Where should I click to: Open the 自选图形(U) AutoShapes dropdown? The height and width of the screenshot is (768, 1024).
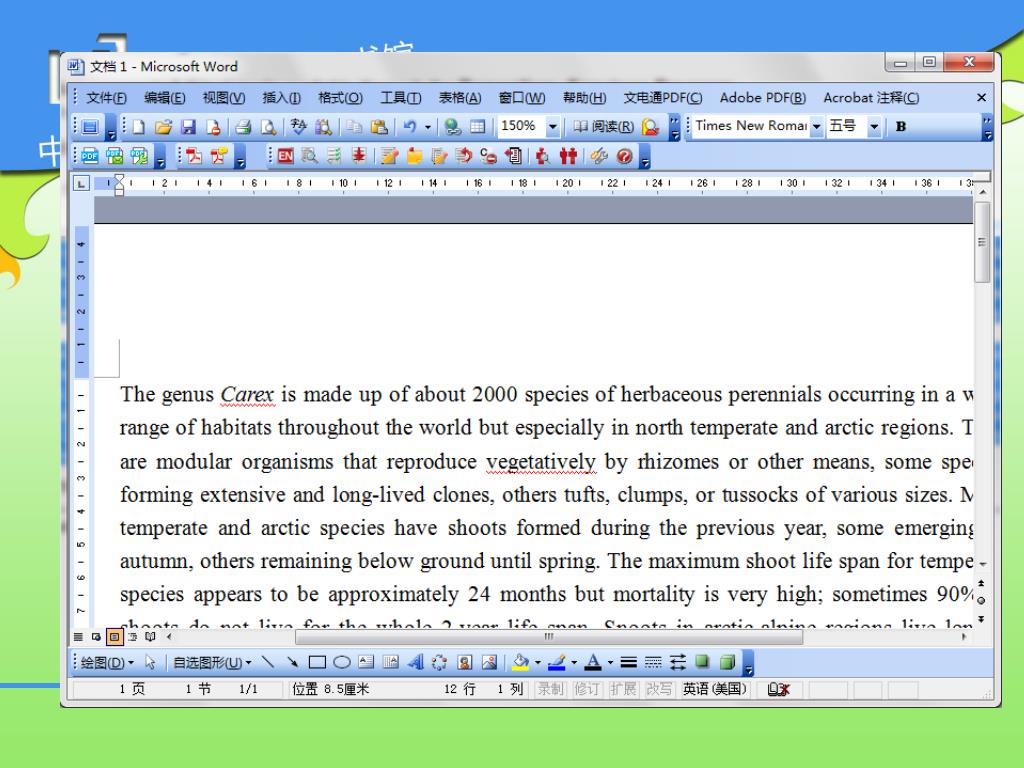pyautogui.click(x=212, y=662)
